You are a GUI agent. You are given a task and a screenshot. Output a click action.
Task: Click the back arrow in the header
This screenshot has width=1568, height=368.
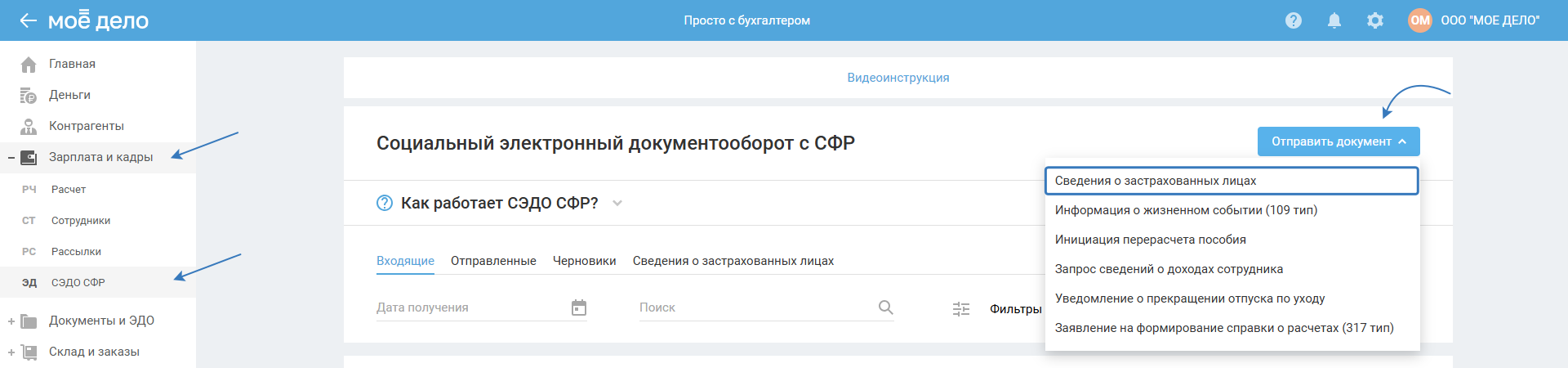click(29, 20)
